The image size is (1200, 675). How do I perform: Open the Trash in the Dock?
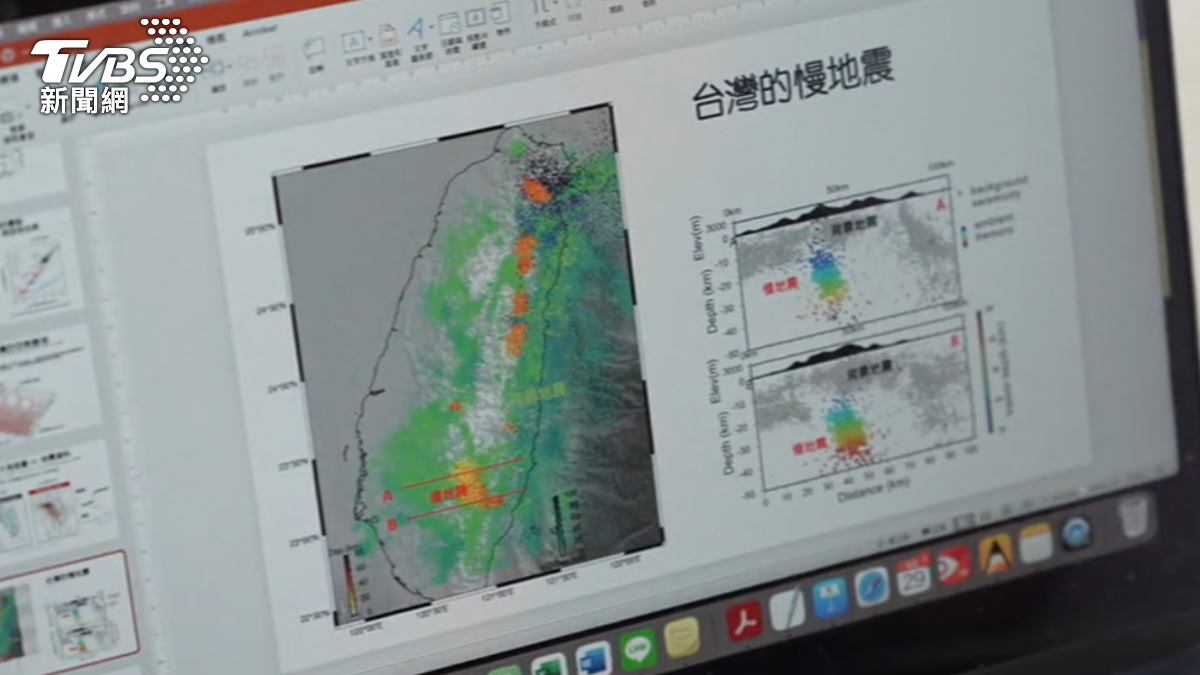point(1135,516)
